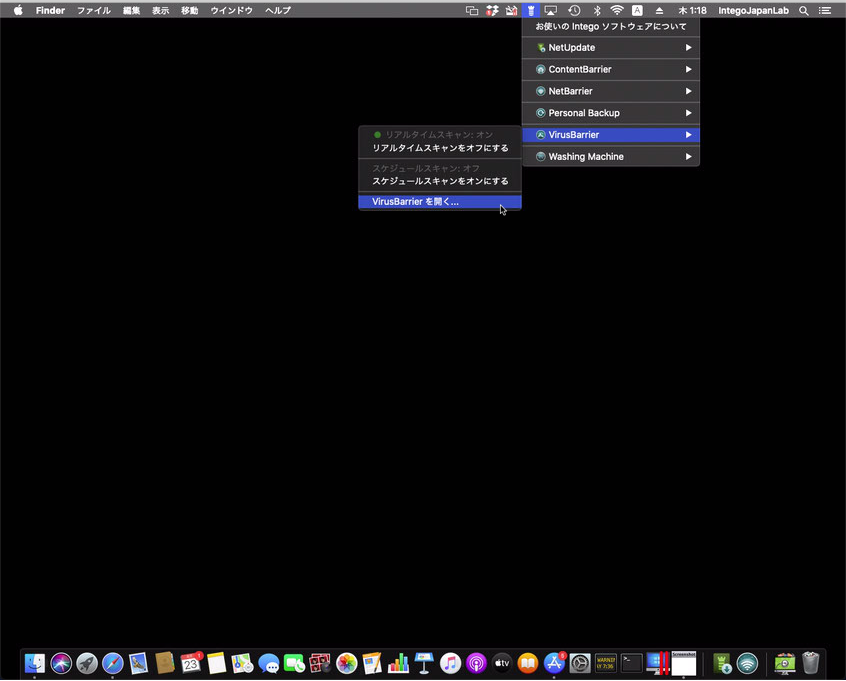This screenshot has width=846, height=681.
Task: Expand the Washing Machine submenu
Action: (x=611, y=156)
